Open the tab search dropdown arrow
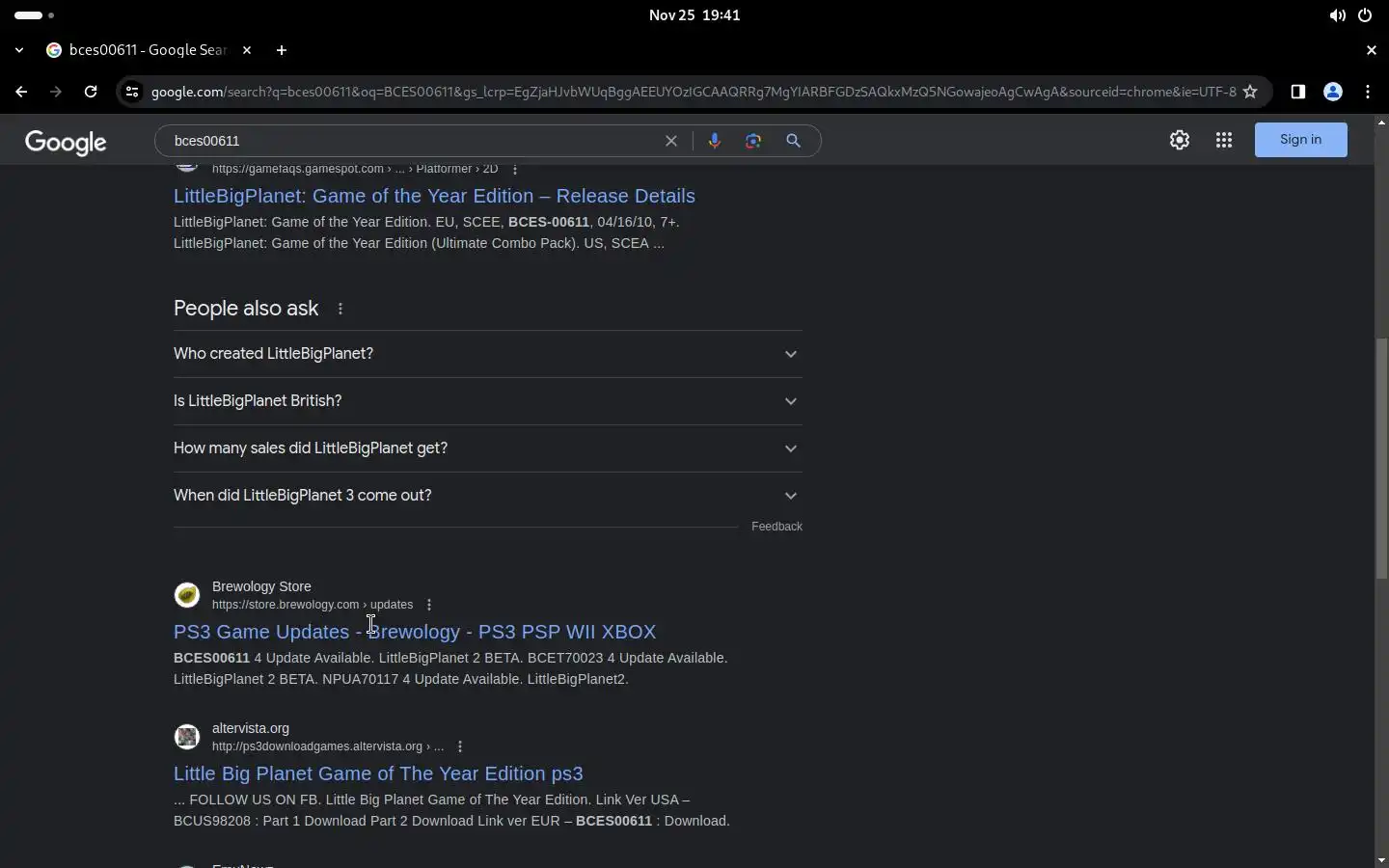The image size is (1389, 868). tap(19, 50)
